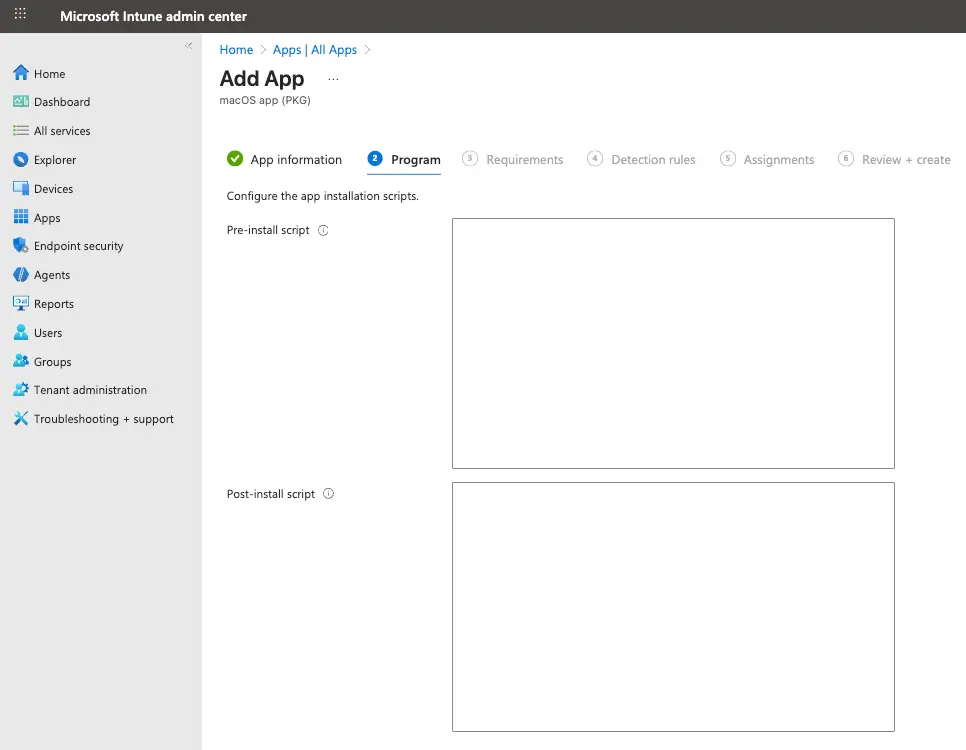966x750 pixels.
Task: Open Devices via its sidebar icon
Action: (21, 189)
